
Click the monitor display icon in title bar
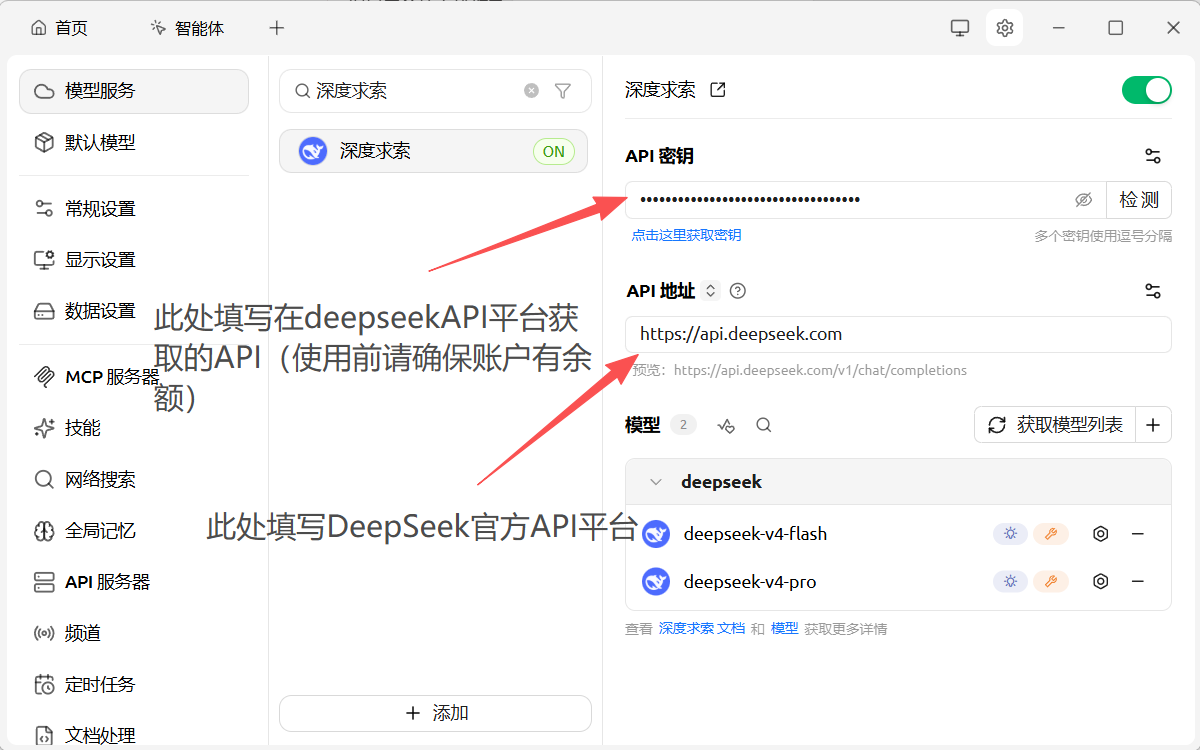(x=960, y=28)
